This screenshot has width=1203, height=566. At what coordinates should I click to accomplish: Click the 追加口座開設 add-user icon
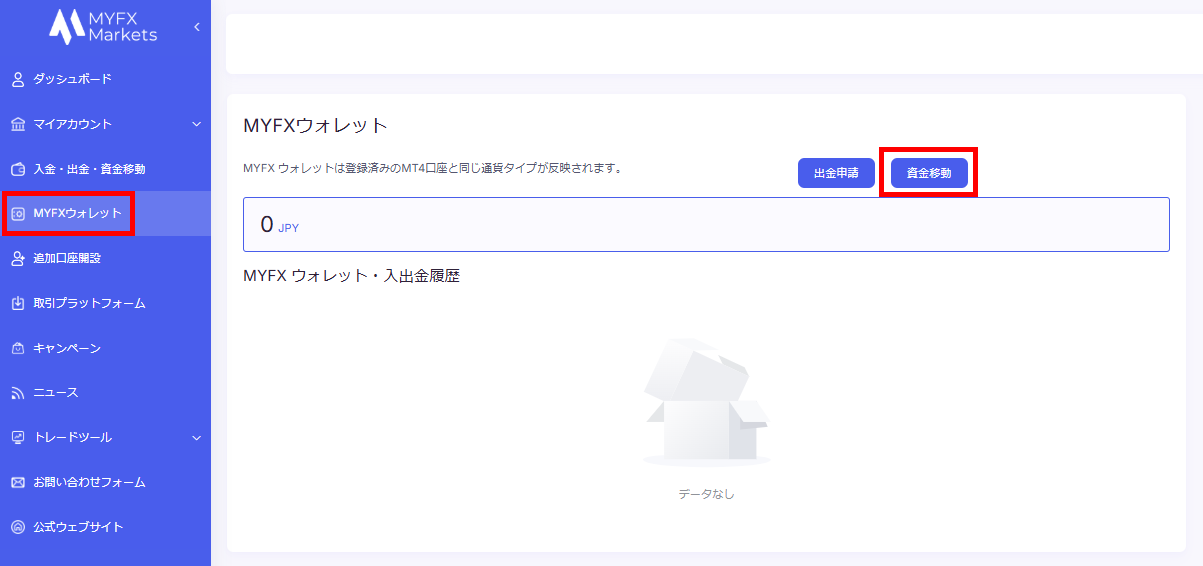[x=18, y=258]
